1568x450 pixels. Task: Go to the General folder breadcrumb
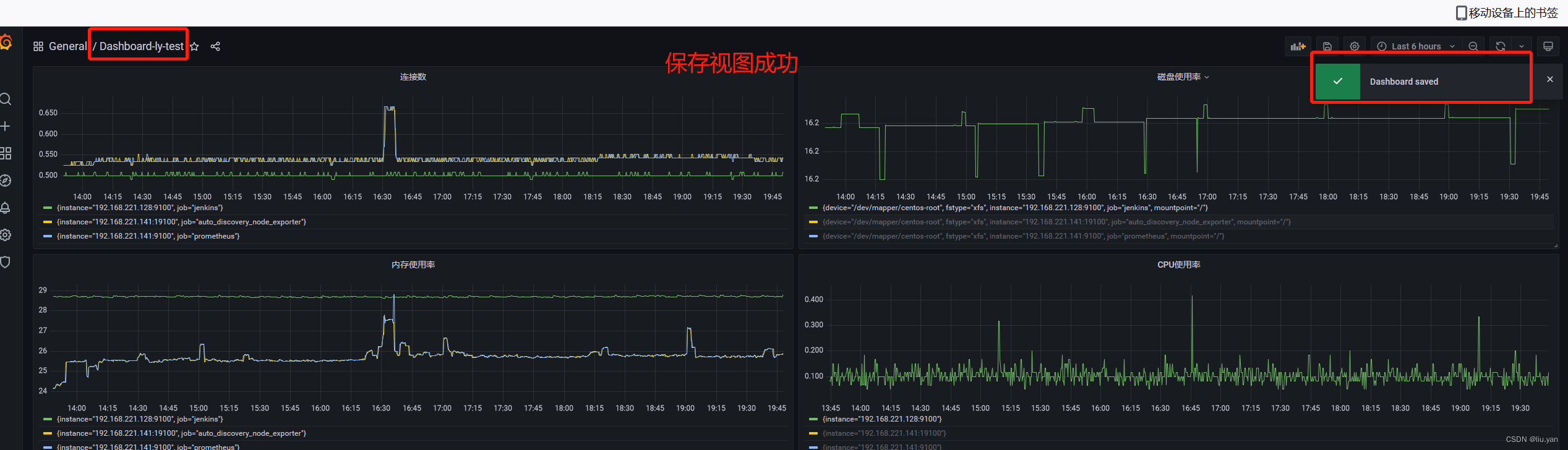[67, 46]
